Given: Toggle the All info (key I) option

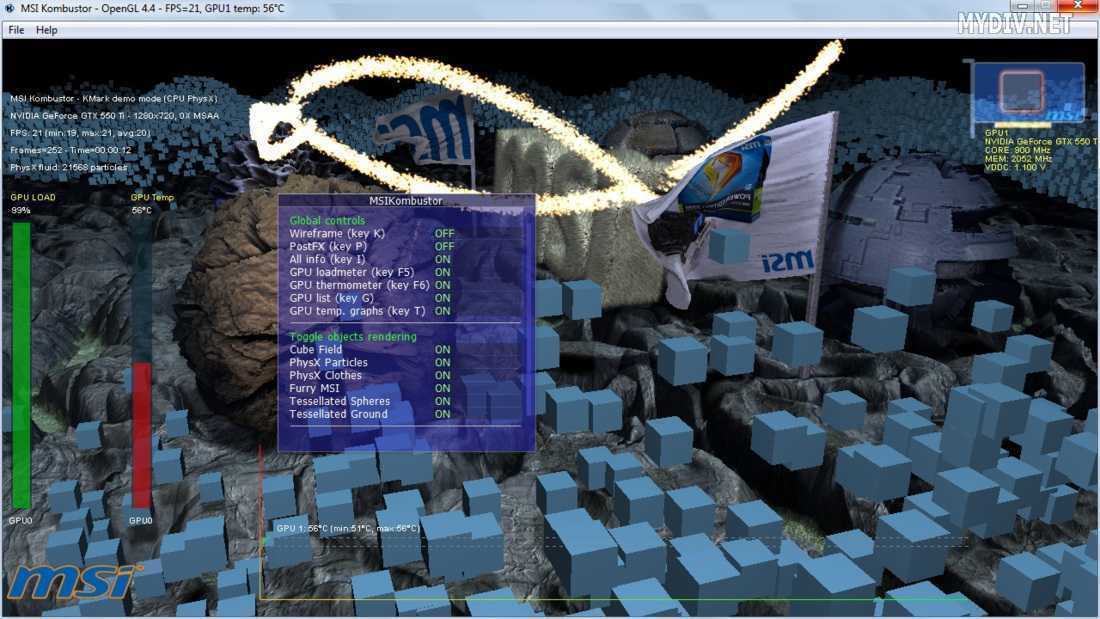Looking at the screenshot, I should [x=442, y=259].
